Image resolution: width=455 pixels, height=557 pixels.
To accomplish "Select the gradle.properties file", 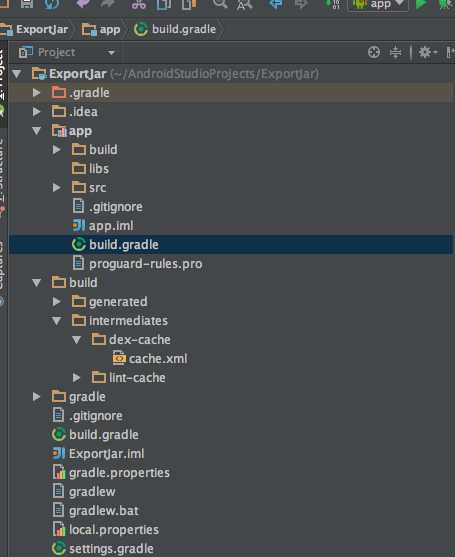I will 111,473.
